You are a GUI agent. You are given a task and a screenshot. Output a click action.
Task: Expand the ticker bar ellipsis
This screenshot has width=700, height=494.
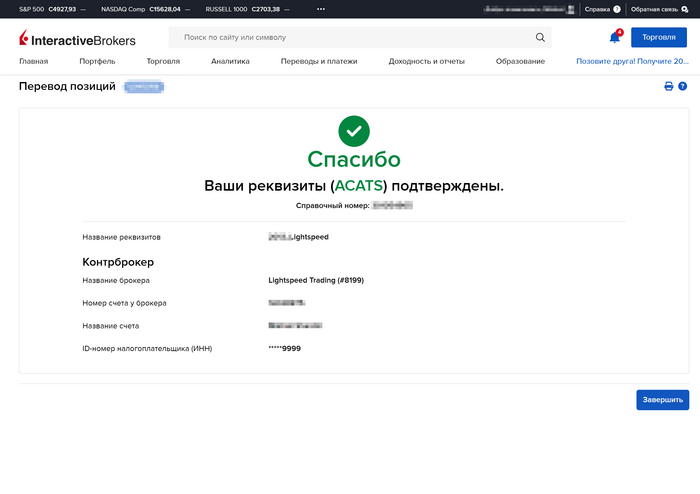click(x=321, y=9)
